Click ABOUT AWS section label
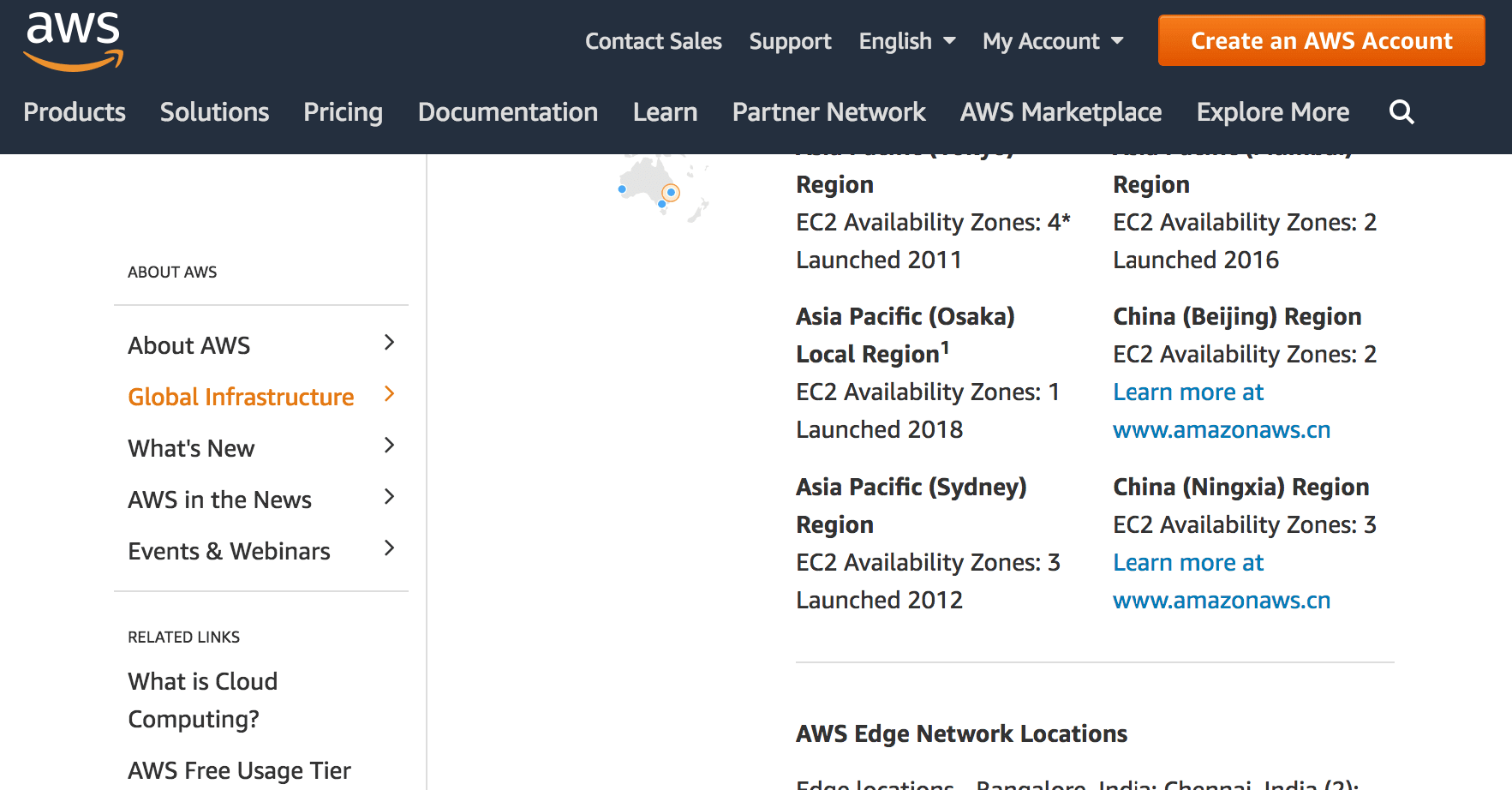1512x790 pixels. [172, 272]
